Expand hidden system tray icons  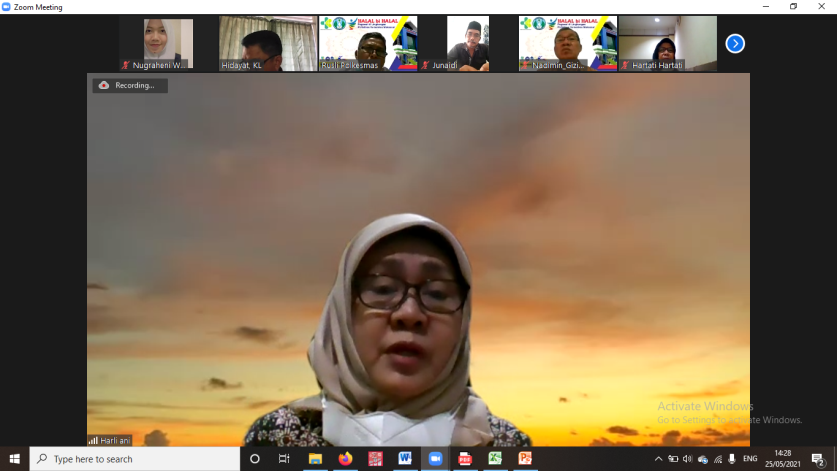[658, 459]
